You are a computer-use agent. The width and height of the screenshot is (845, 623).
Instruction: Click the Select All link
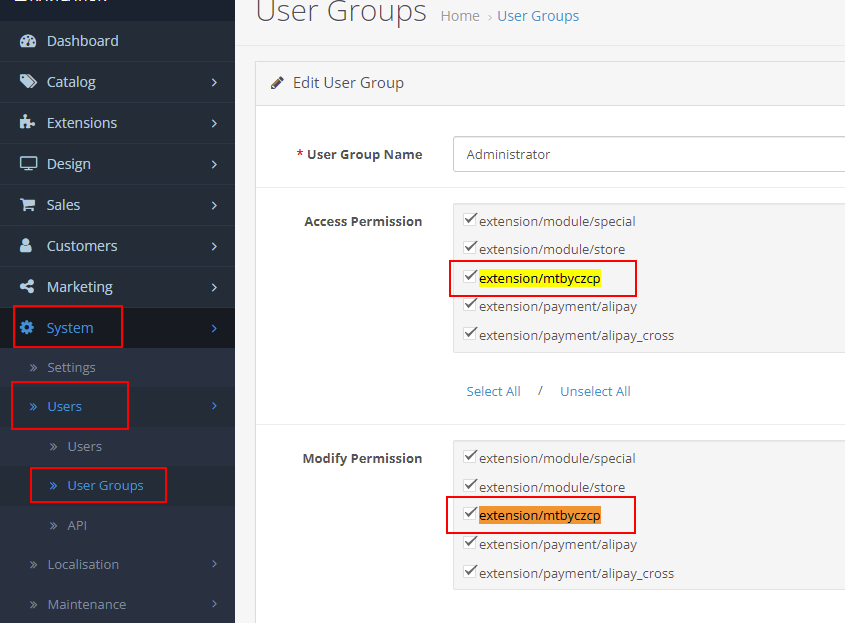(x=493, y=392)
